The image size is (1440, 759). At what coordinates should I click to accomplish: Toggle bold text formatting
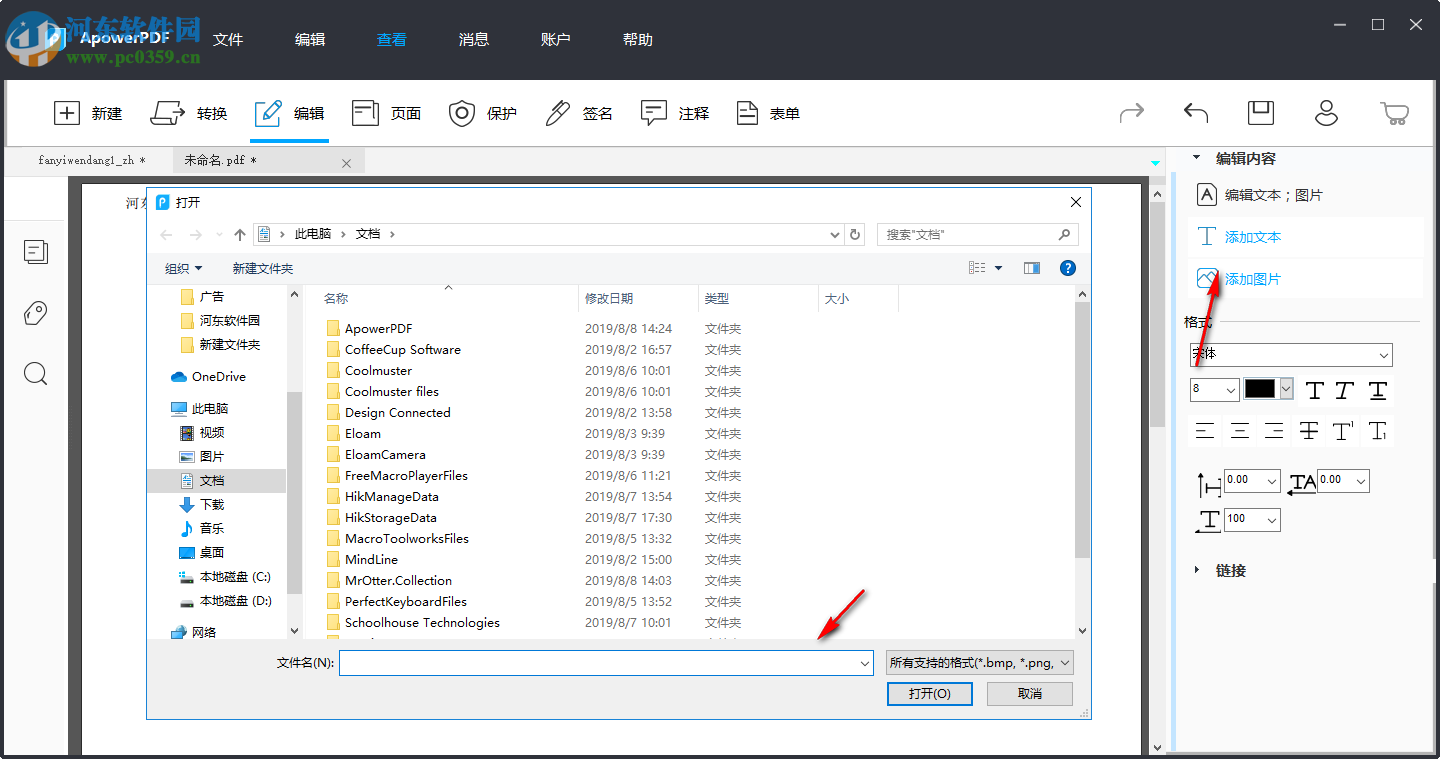click(x=1314, y=390)
